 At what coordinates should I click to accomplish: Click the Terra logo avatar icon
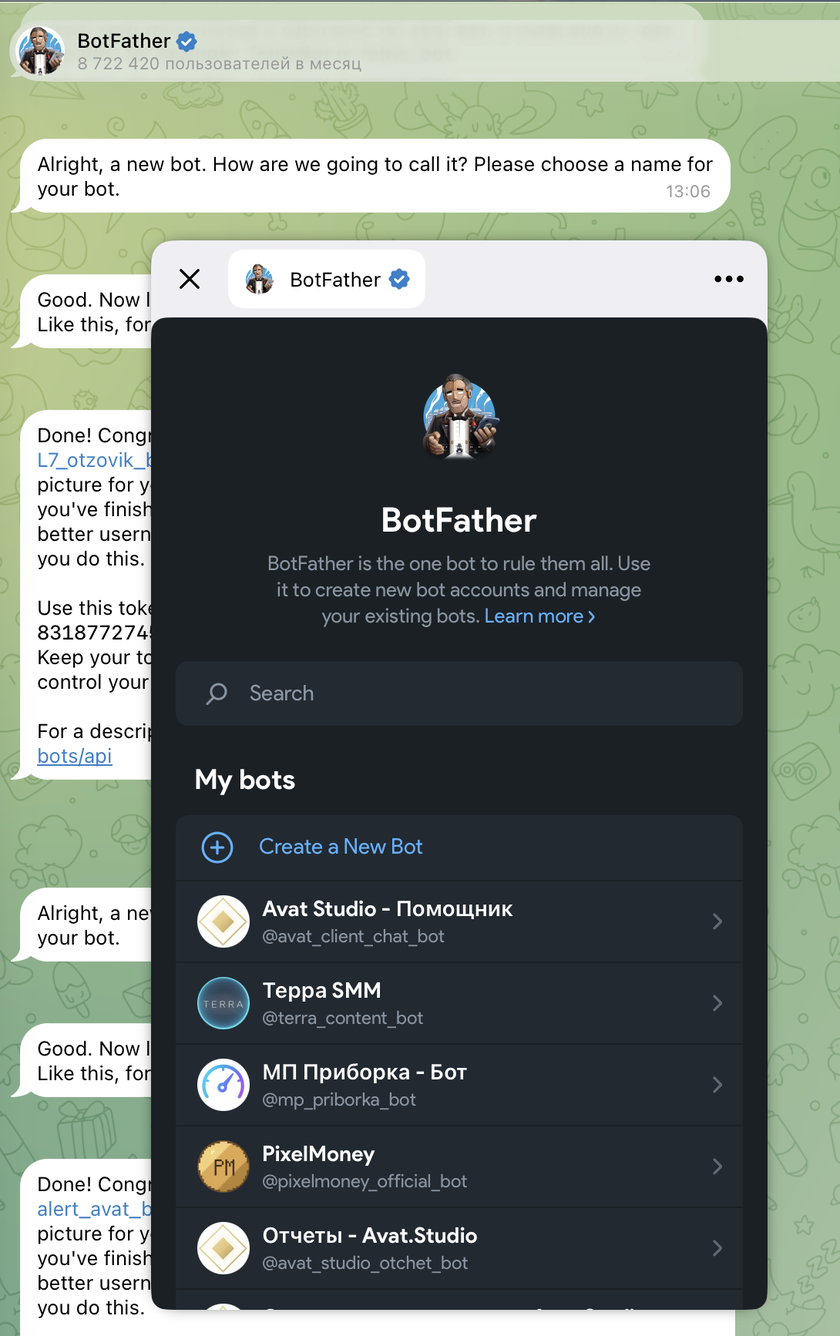coord(223,1003)
